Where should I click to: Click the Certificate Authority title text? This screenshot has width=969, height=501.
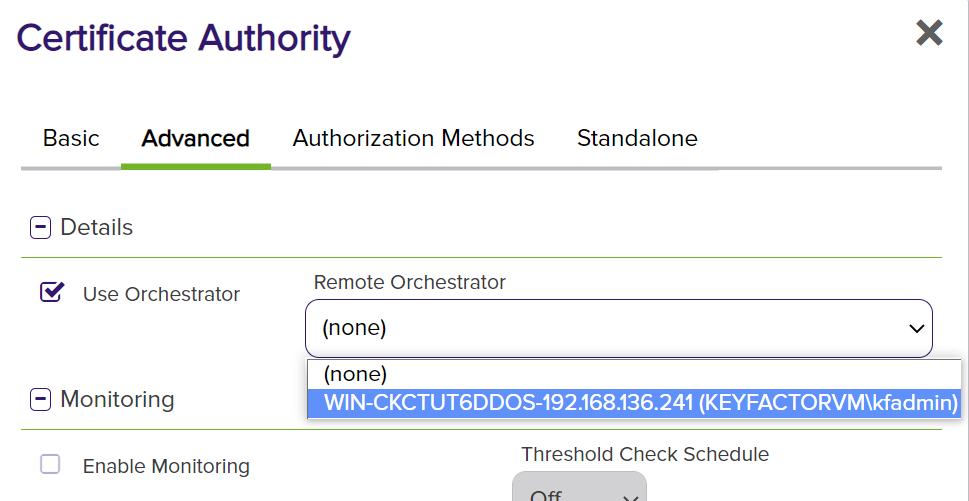click(184, 38)
